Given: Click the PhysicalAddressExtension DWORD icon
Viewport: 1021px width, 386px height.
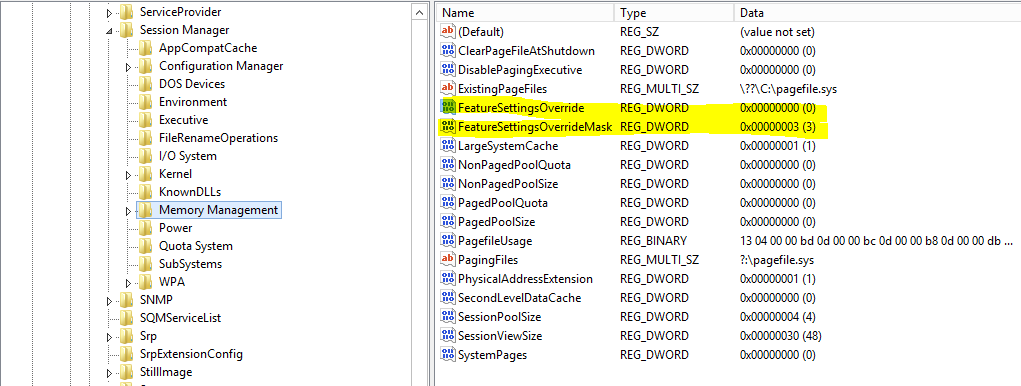Looking at the screenshot, I should point(448,279).
